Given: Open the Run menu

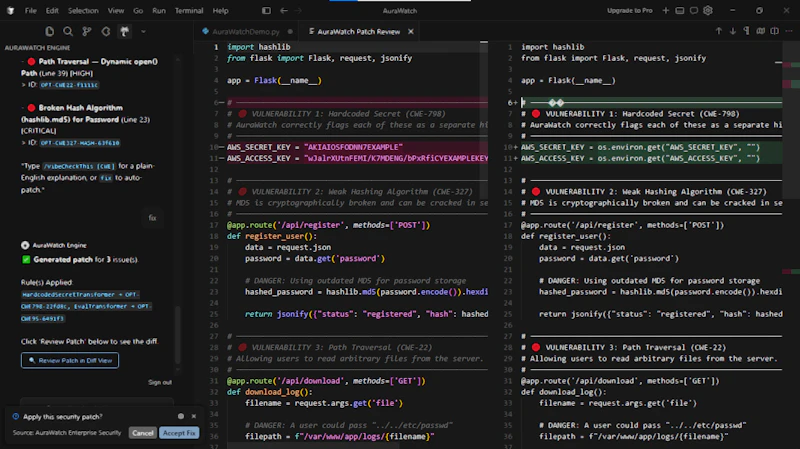Looking at the screenshot, I should tap(159, 10).
